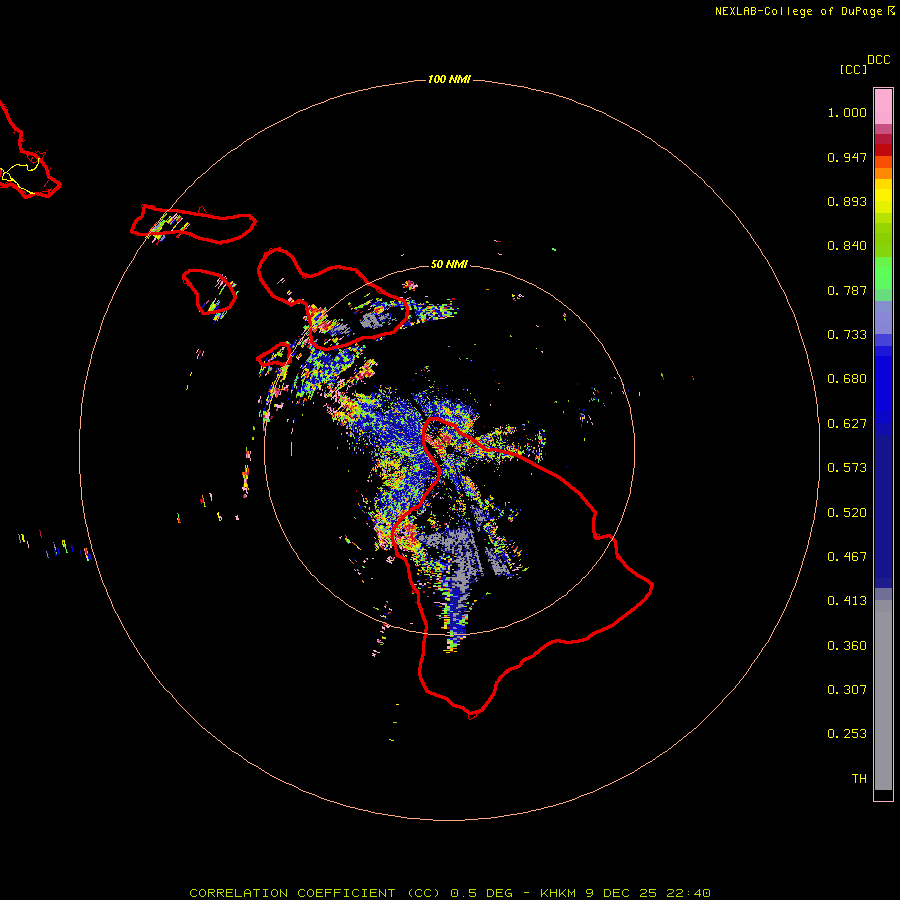Click the 0.467 color scale value
This screenshot has width=900, height=900.
[x=847, y=557]
